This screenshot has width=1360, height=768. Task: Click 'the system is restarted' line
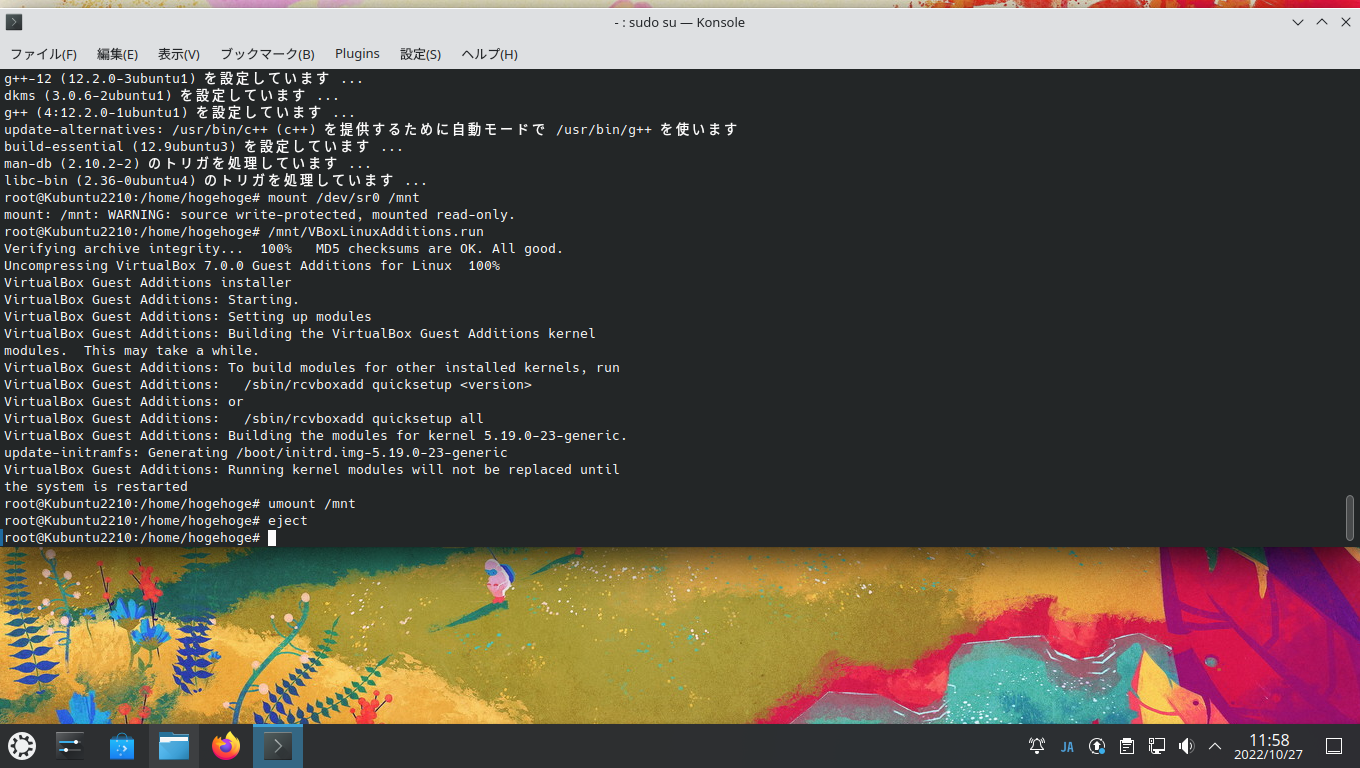coord(96,487)
